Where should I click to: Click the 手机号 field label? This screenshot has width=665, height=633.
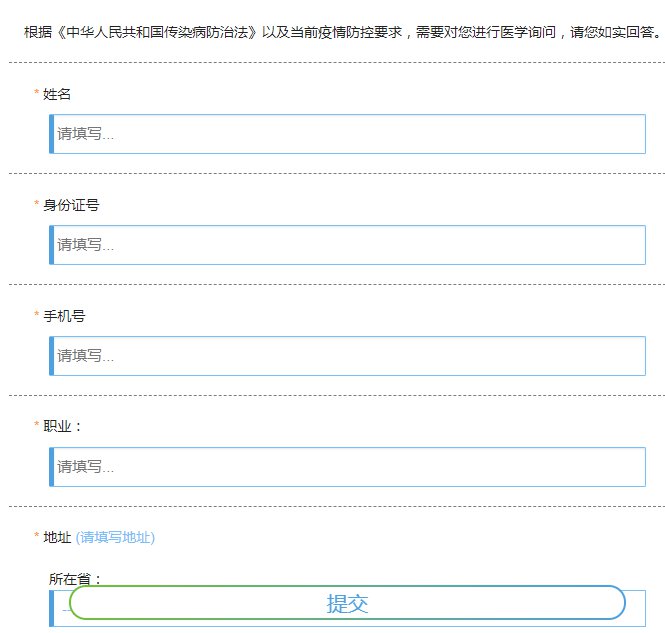point(64,316)
